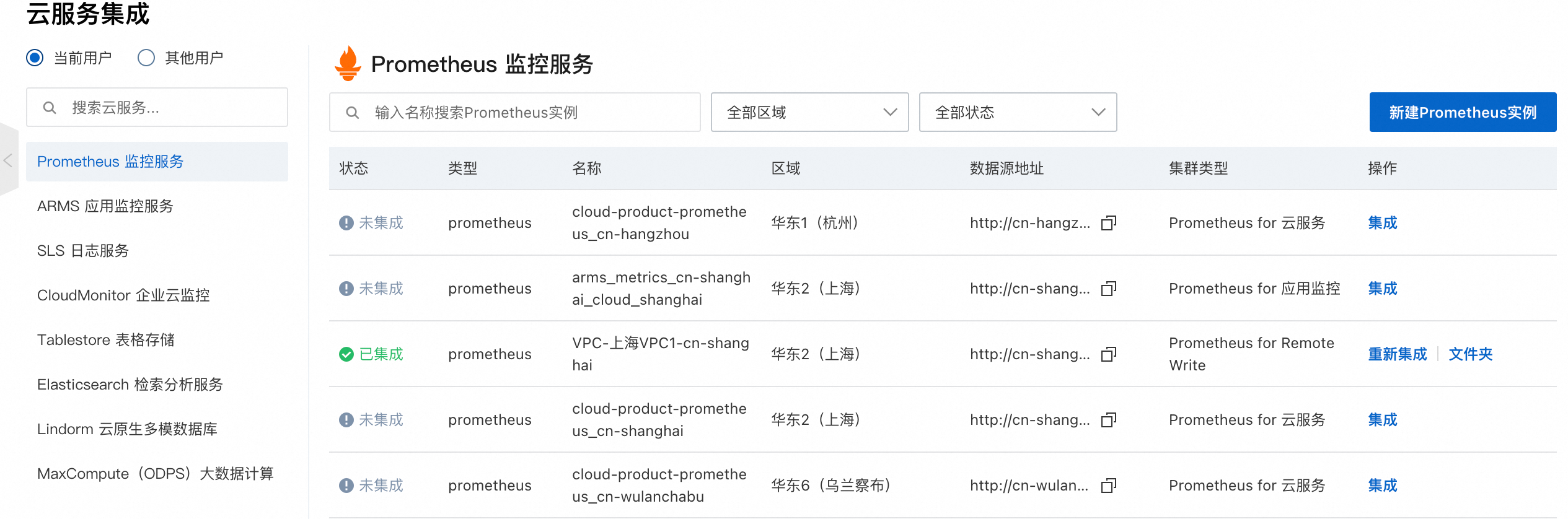Screen dimensions: 1568x519
Task: Open the 全部区域 region dropdown
Action: pos(809,112)
